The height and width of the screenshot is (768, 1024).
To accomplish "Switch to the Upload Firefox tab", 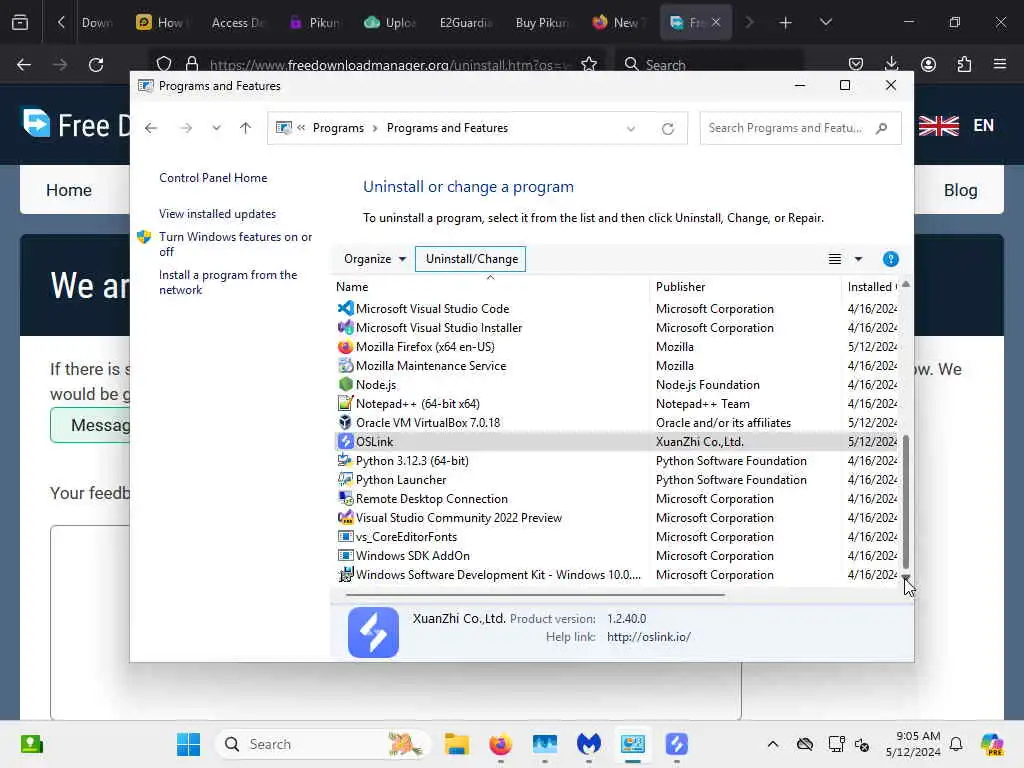I will pos(390,23).
